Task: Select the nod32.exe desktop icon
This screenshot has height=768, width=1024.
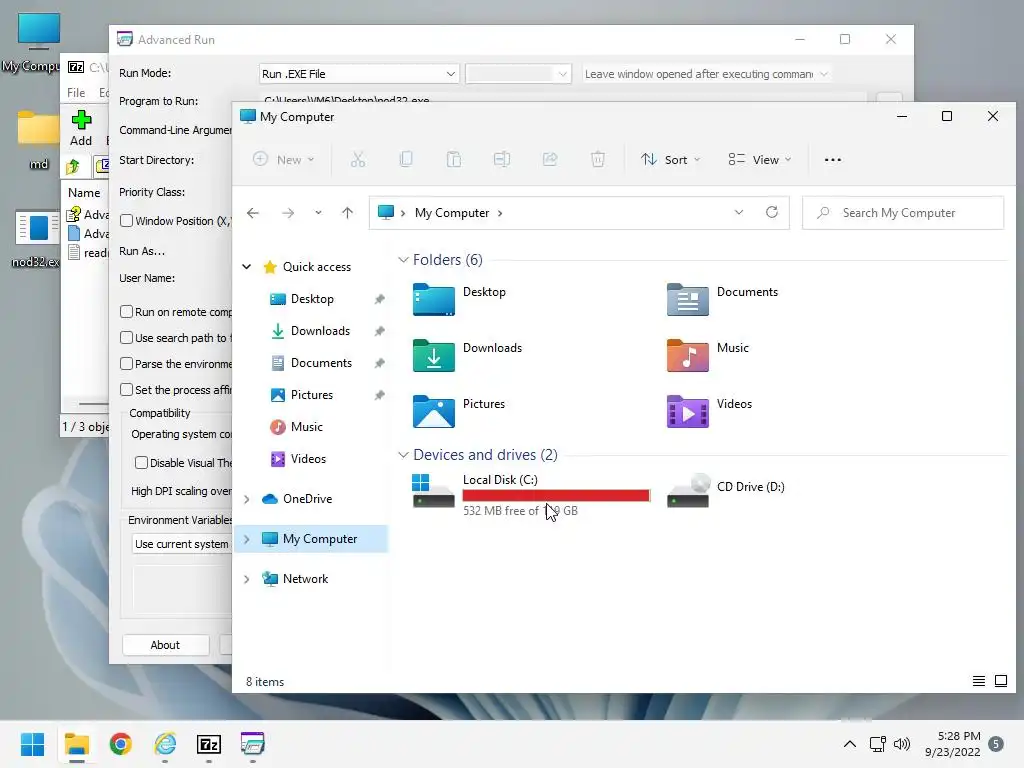Action: click(x=35, y=238)
